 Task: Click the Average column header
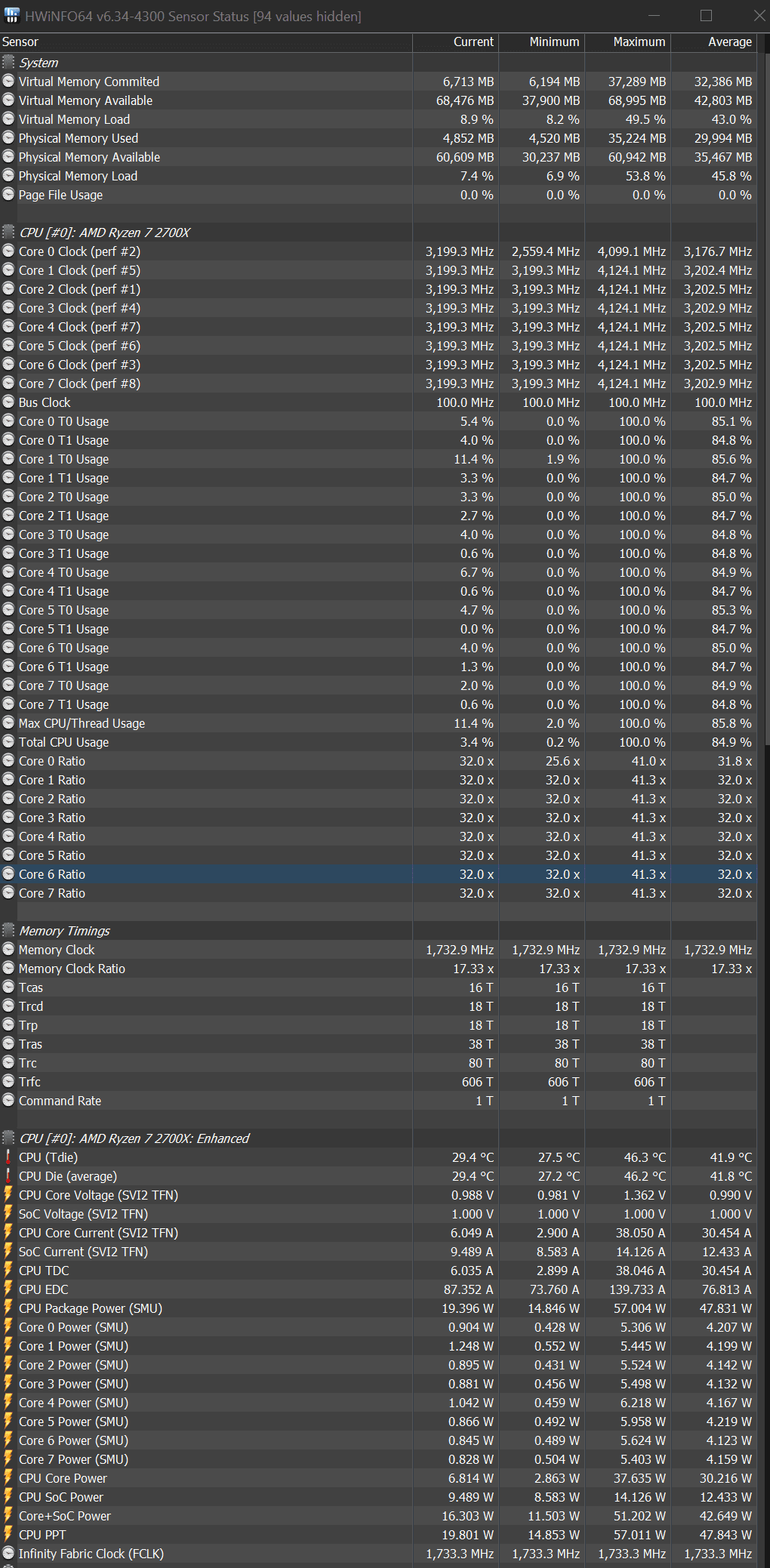tap(713, 42)
